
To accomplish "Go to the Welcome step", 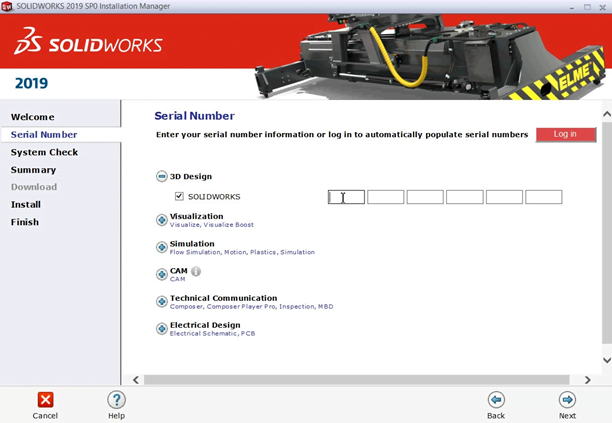I will pos(33,117).
